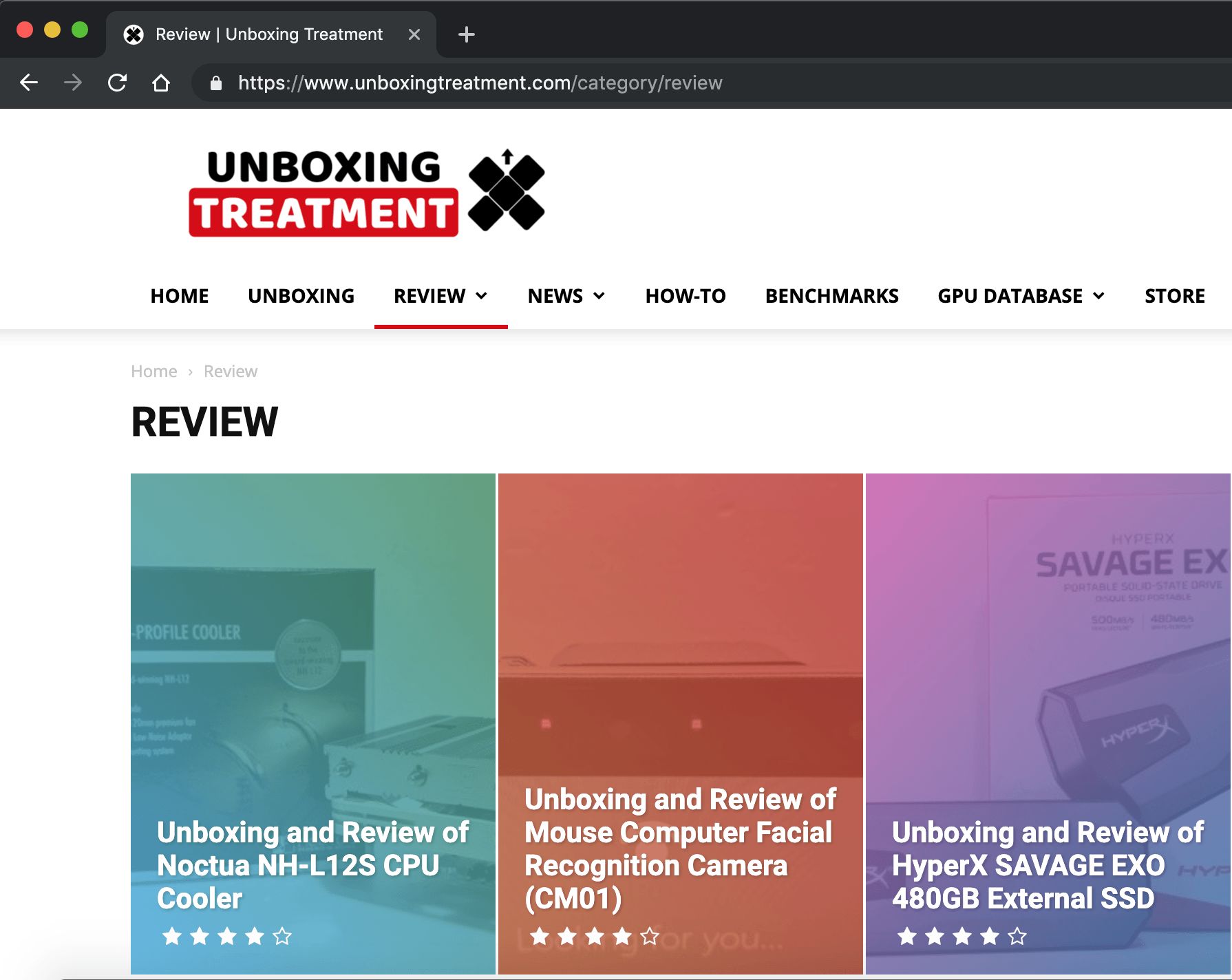
Task: Click the star rating under HyperX SSD review
Action: pos(962,936)
